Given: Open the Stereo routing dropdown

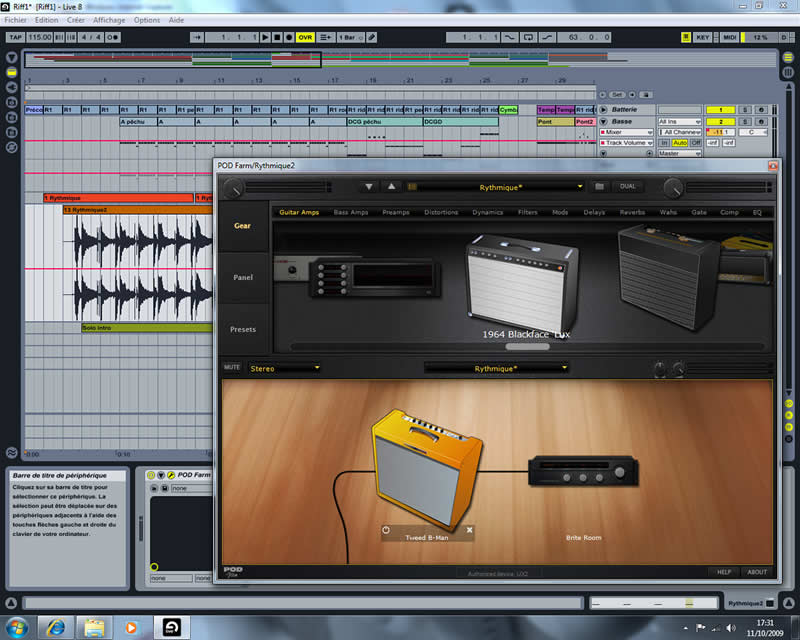Looking at the screenshot, I should click(284, 368).
